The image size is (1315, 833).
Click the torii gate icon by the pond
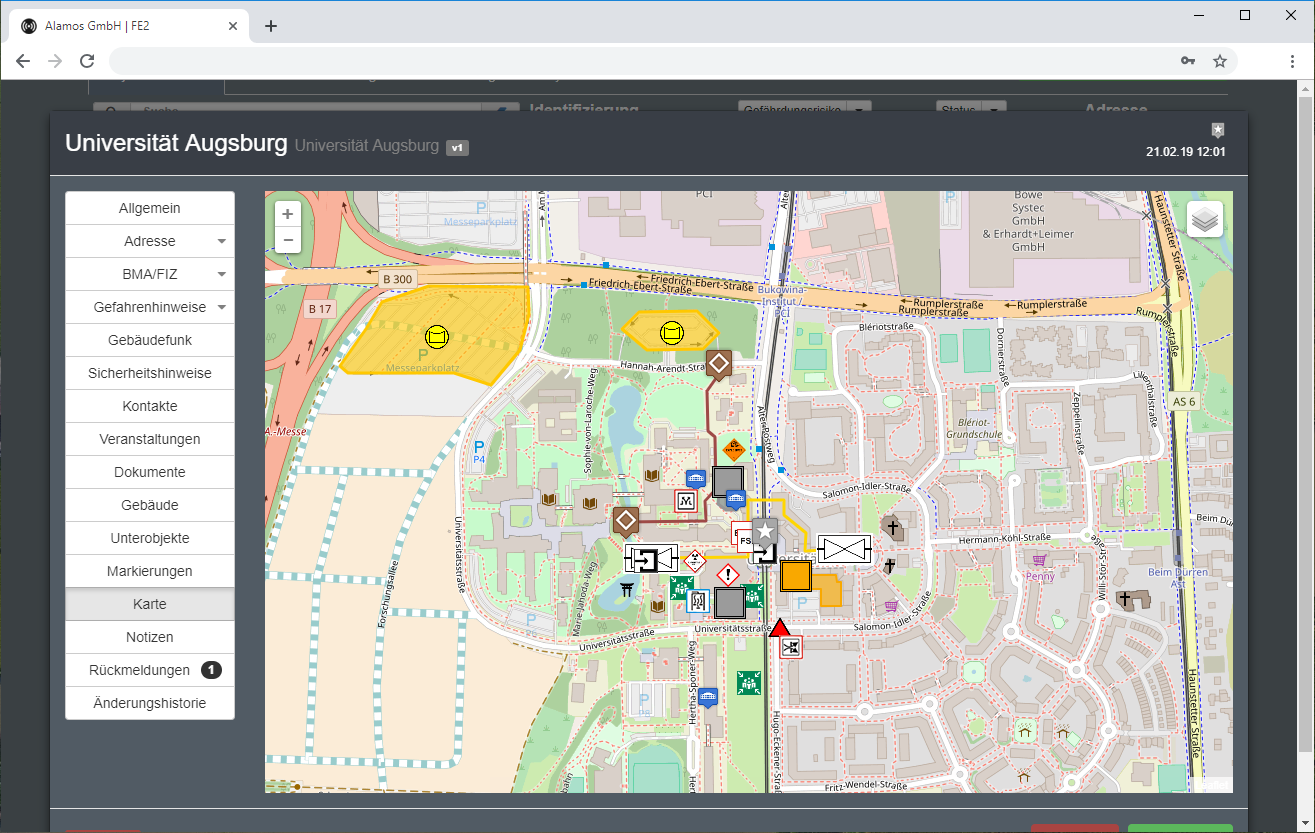click(x=628, y=588)
